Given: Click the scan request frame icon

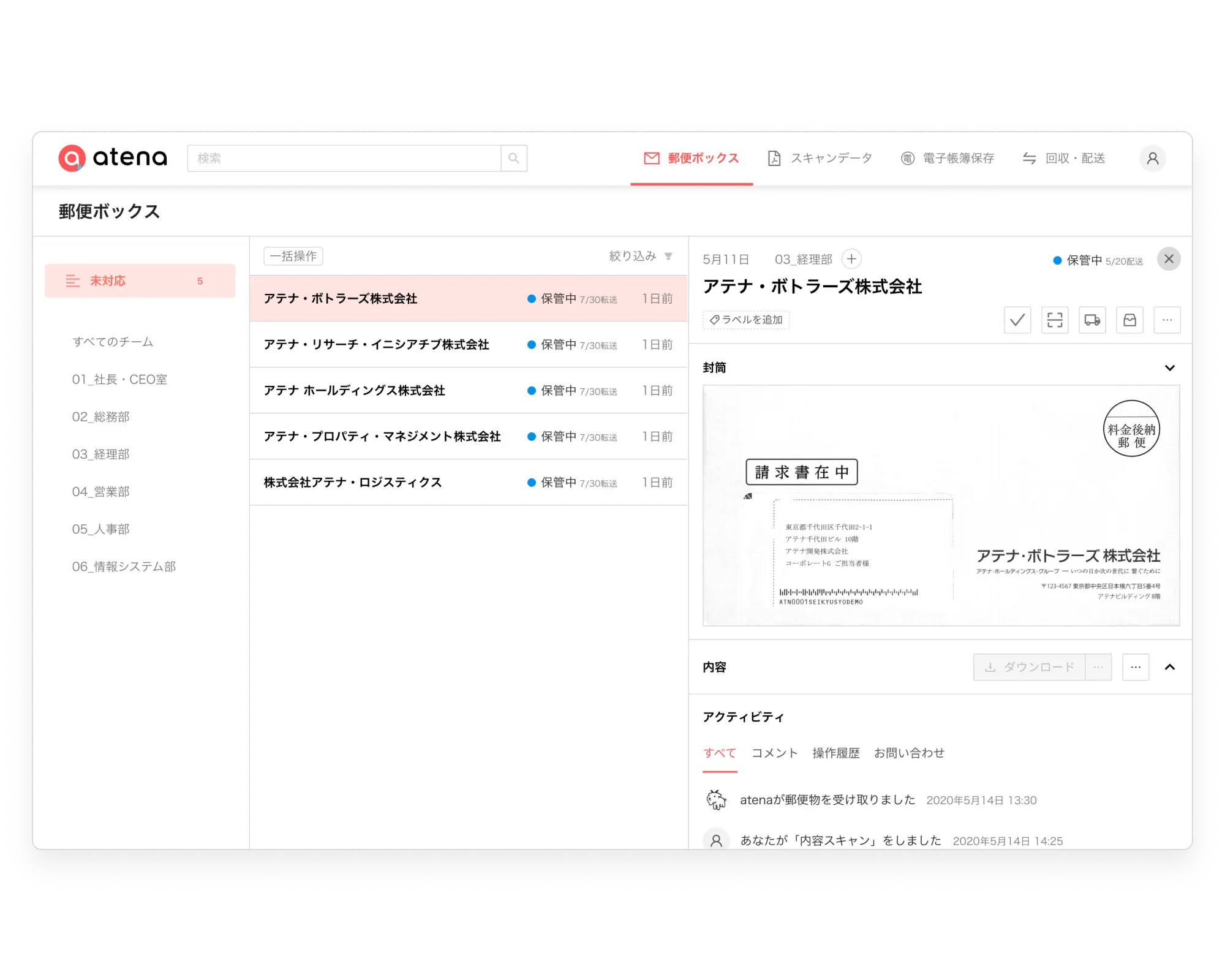Looking at the screenshot, I should coord(1055,320).
